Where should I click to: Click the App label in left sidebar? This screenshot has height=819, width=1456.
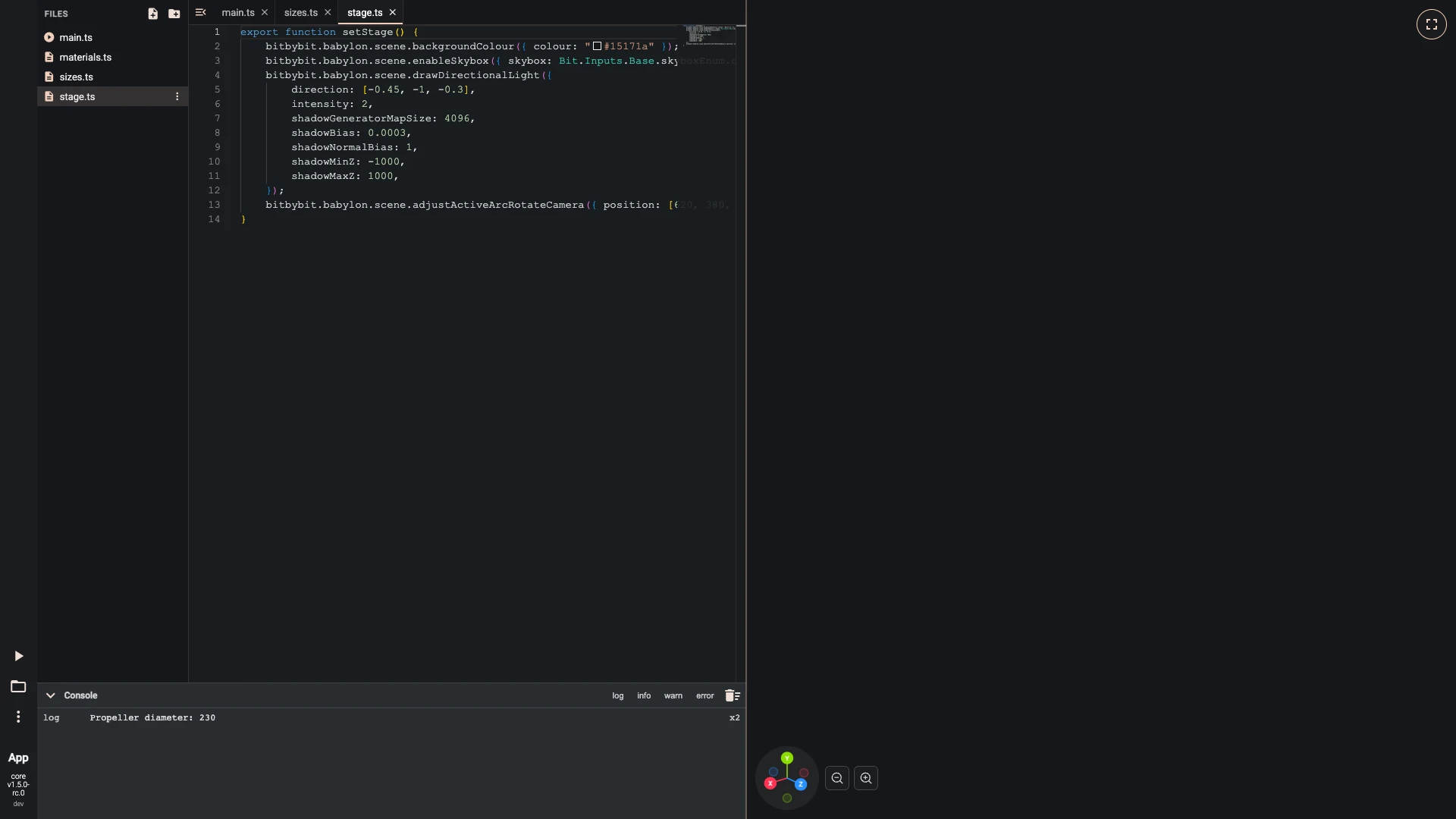pos(18,758)
